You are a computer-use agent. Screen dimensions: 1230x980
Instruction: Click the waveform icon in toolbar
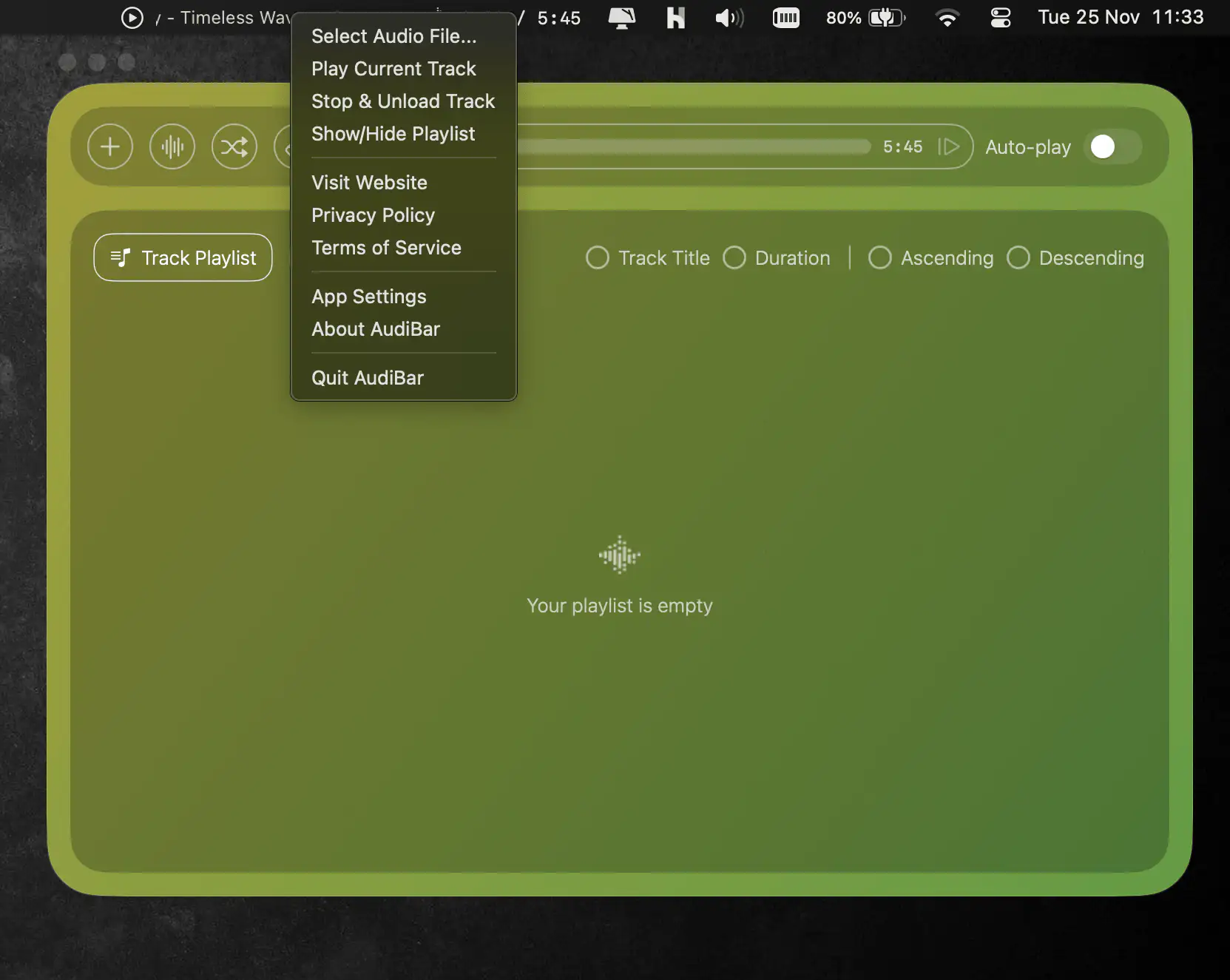pos(172,146)
